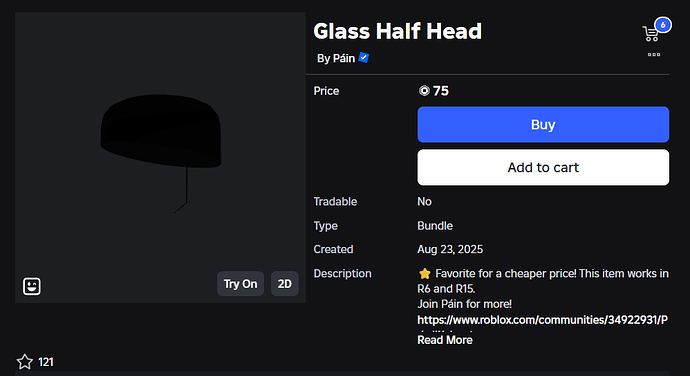
Task: Toggle Try On for the bundle
Action: 240,284
